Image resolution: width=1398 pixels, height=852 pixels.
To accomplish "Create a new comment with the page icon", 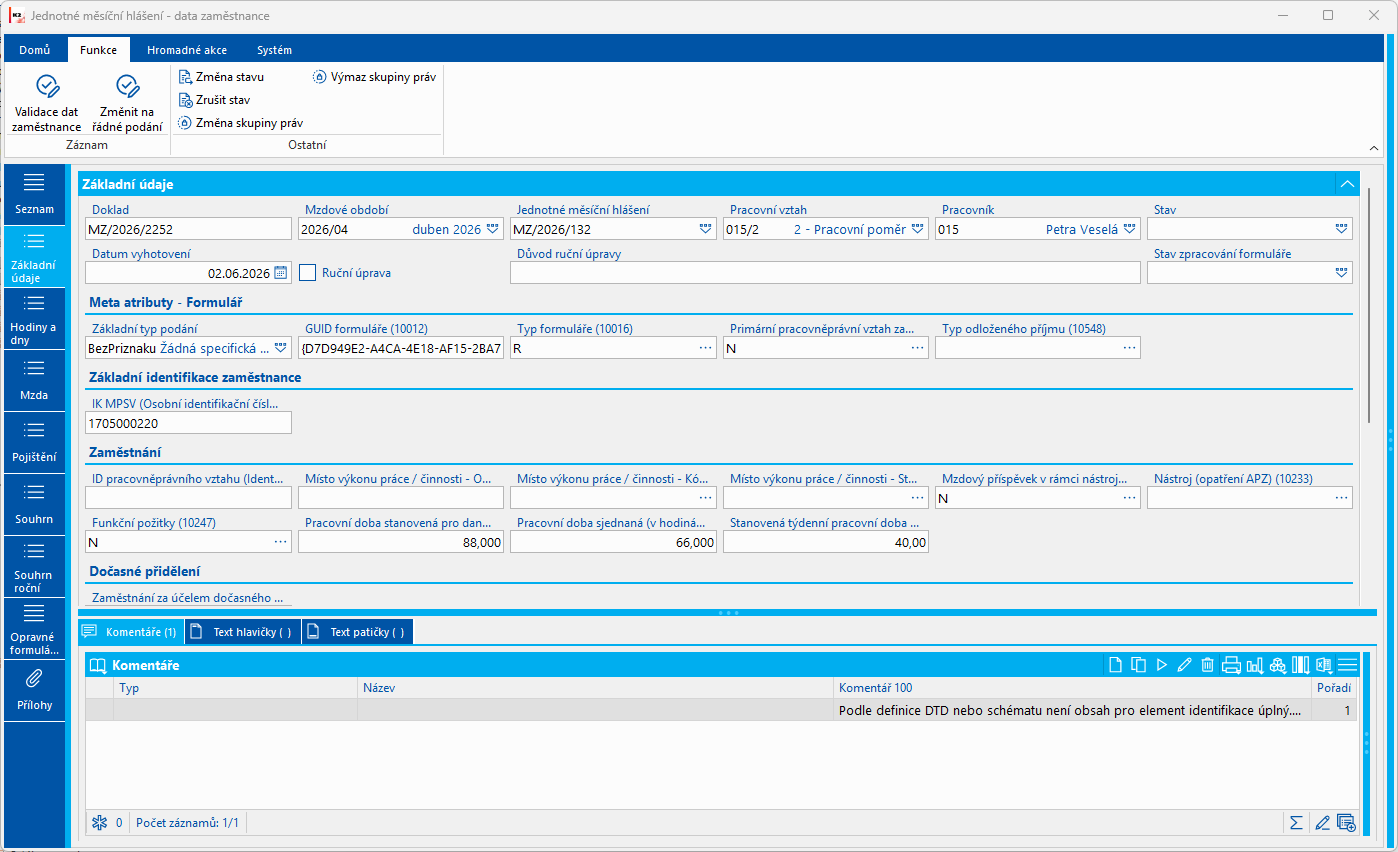I will point(1115,664).
